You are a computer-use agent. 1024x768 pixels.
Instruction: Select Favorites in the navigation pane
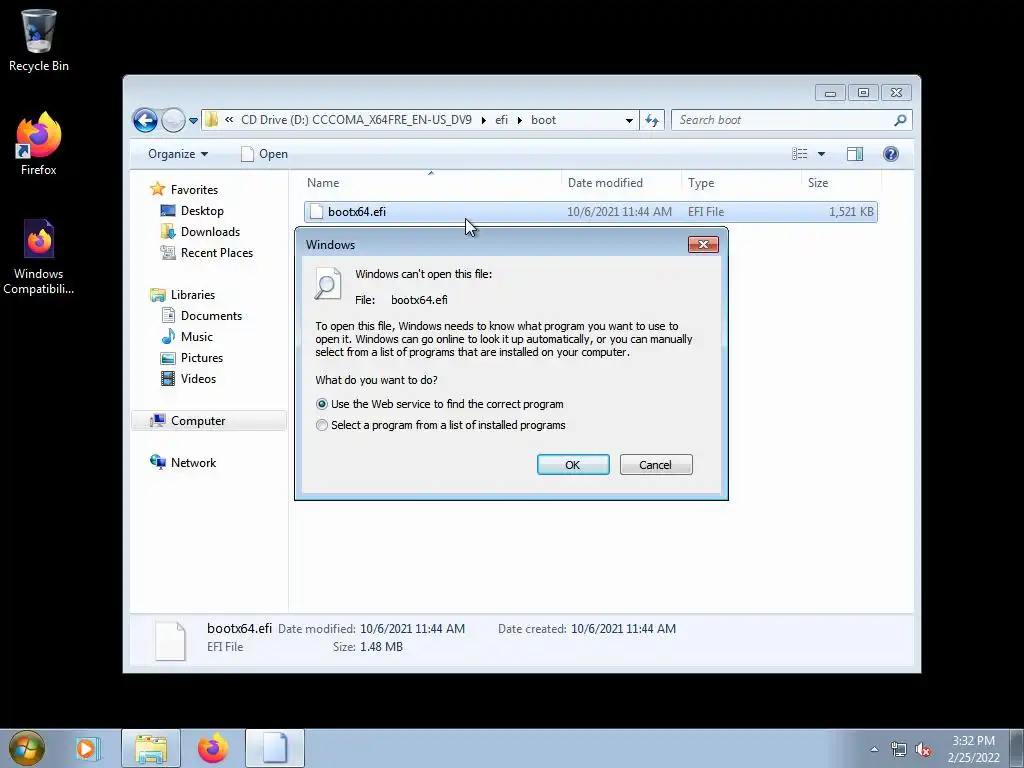[184, 189]
